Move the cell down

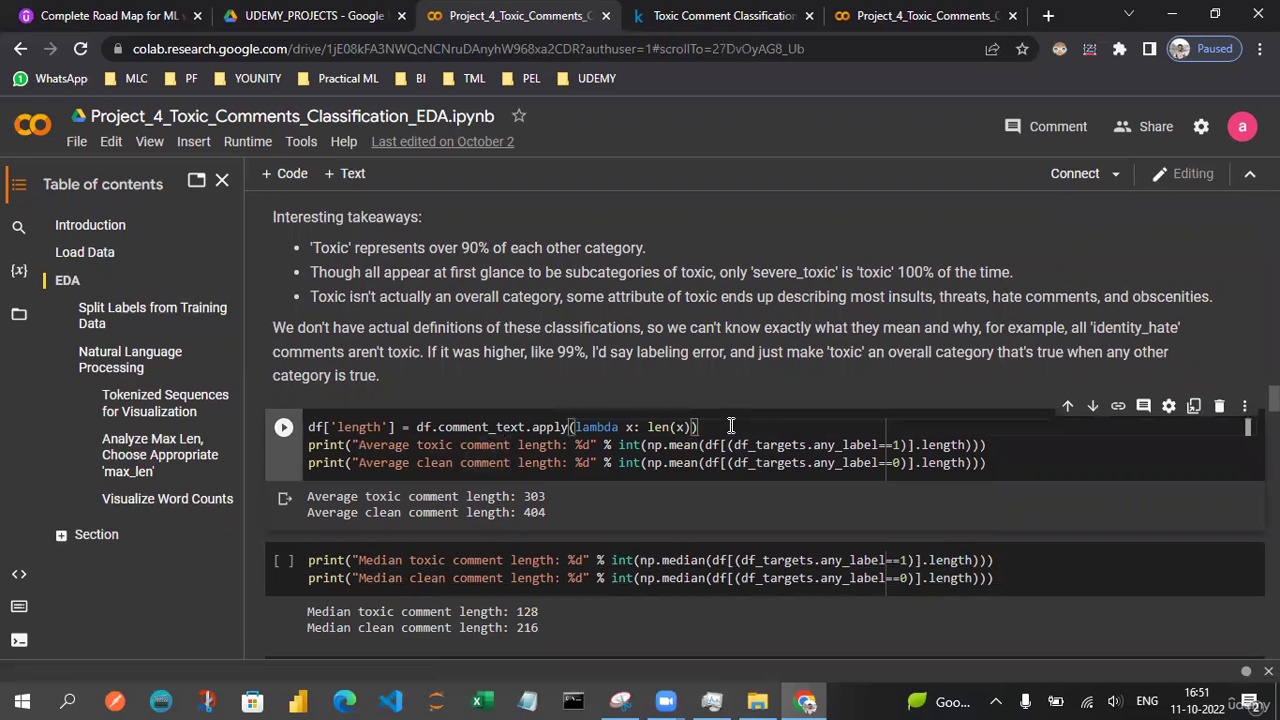point(1092,406)
